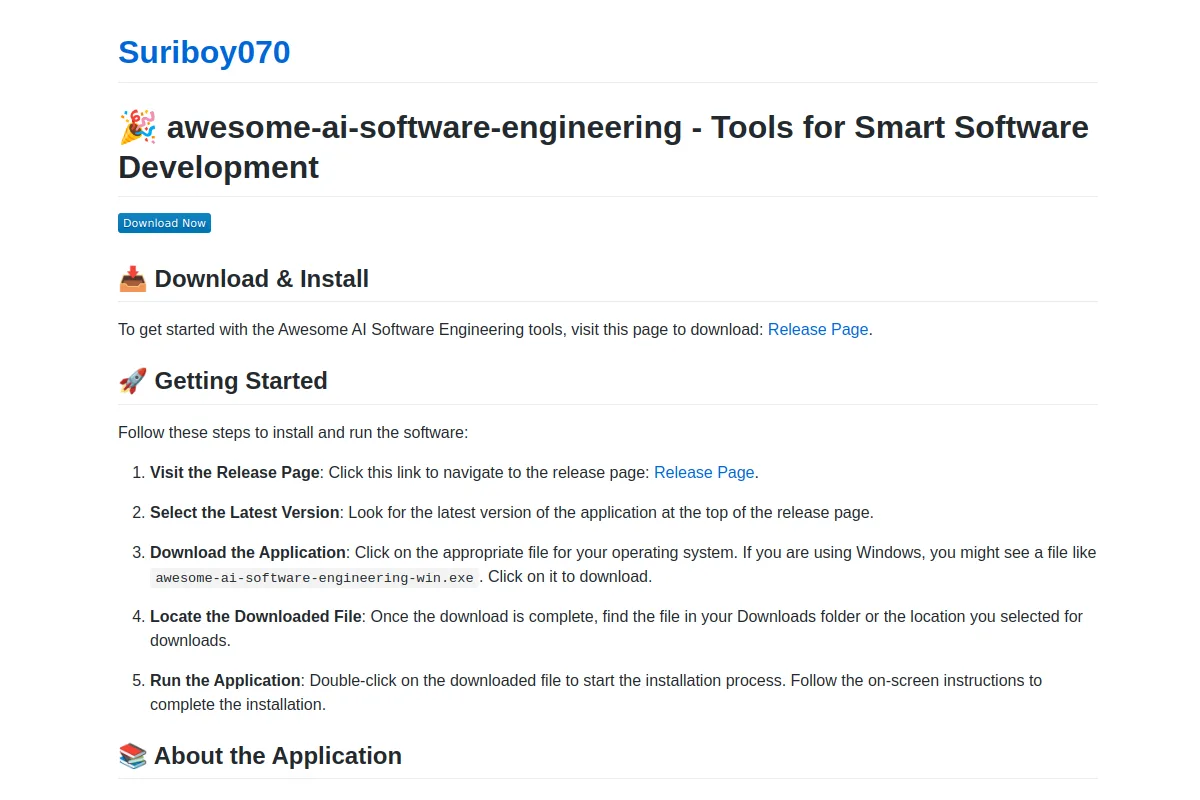This screenshot has width=1200, height=800.
Task: Click the rocket emoji beside Getting Started
Action: coord(133,381)
